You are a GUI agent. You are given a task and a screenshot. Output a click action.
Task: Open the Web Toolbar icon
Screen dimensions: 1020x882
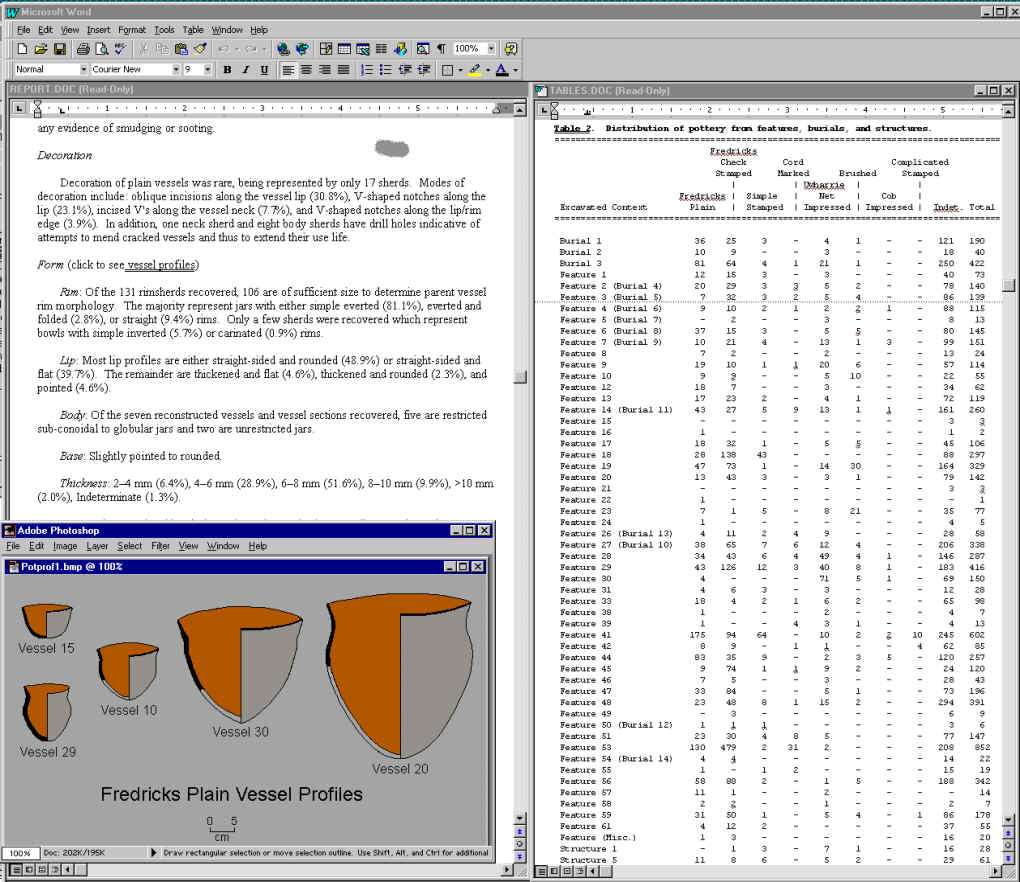302,49
